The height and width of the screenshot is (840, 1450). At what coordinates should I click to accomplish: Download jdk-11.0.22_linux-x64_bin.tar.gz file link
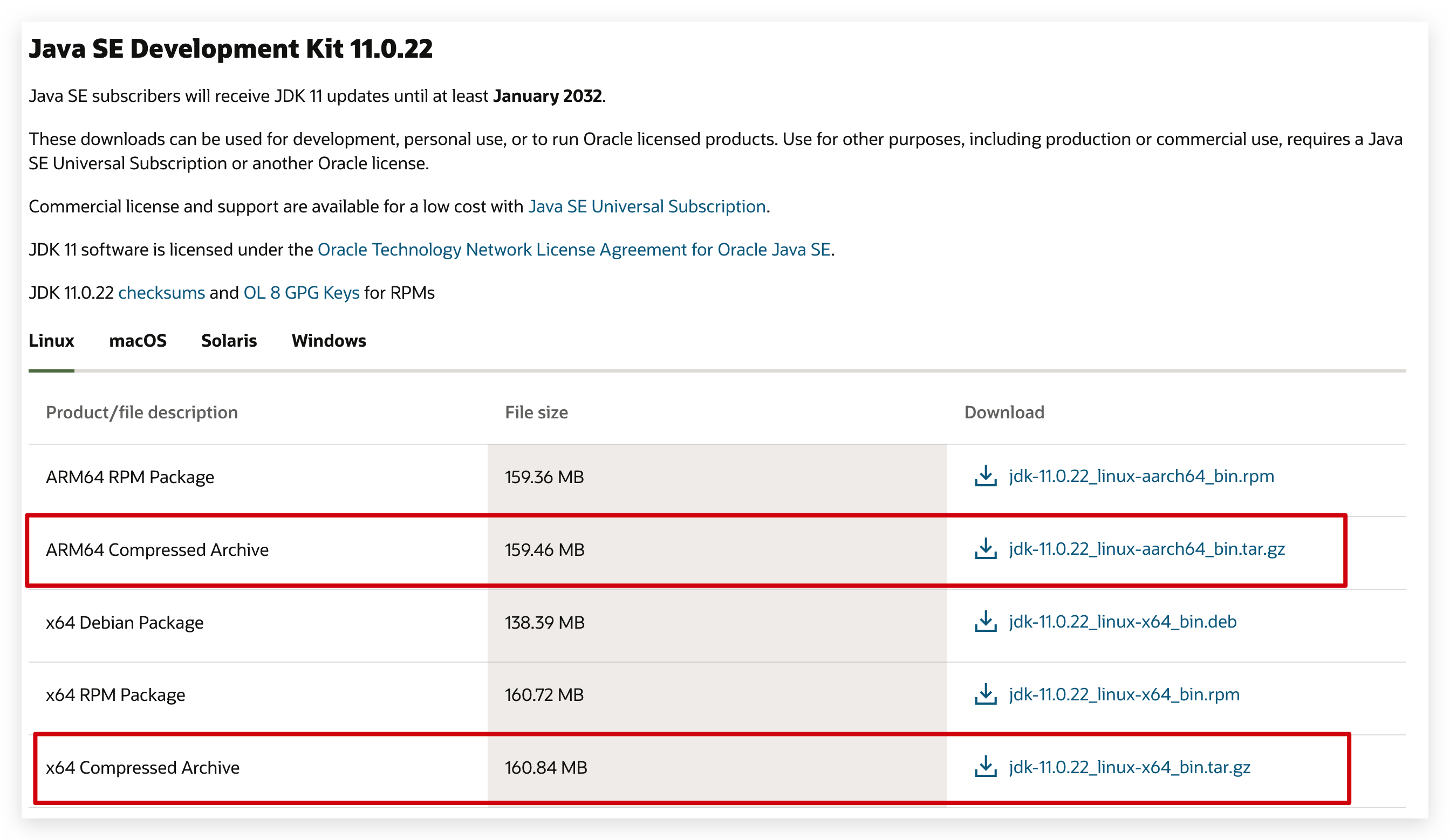(1130, 767)
